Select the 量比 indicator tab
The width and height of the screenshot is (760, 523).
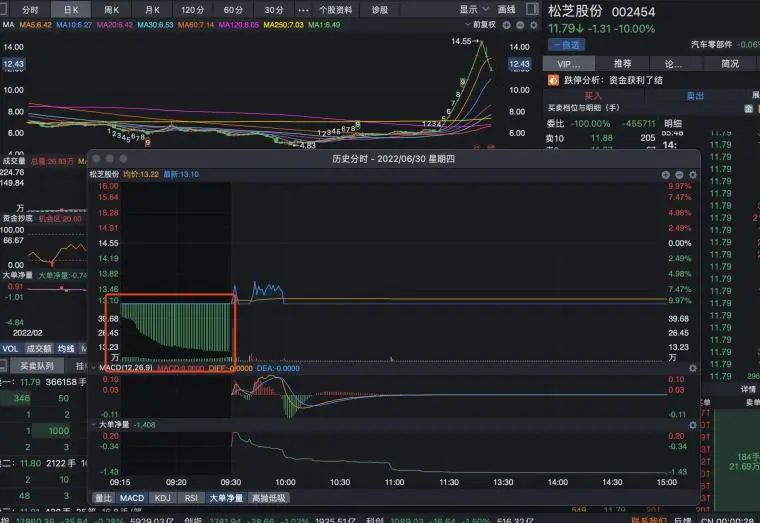pos(103,498)
